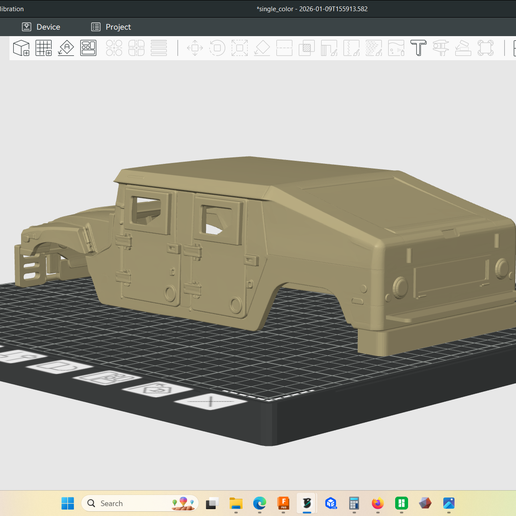Click the last toolbar icon after Assemble
Screen dimensions: 516x516
click(485, 48)
